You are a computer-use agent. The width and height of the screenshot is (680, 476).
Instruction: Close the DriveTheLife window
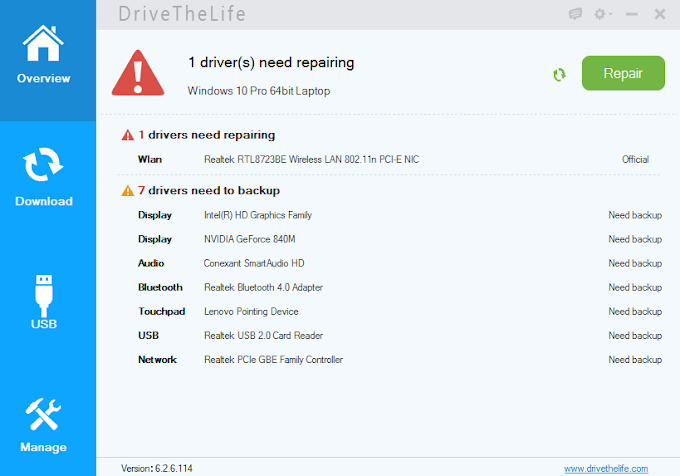click(660, 14)
